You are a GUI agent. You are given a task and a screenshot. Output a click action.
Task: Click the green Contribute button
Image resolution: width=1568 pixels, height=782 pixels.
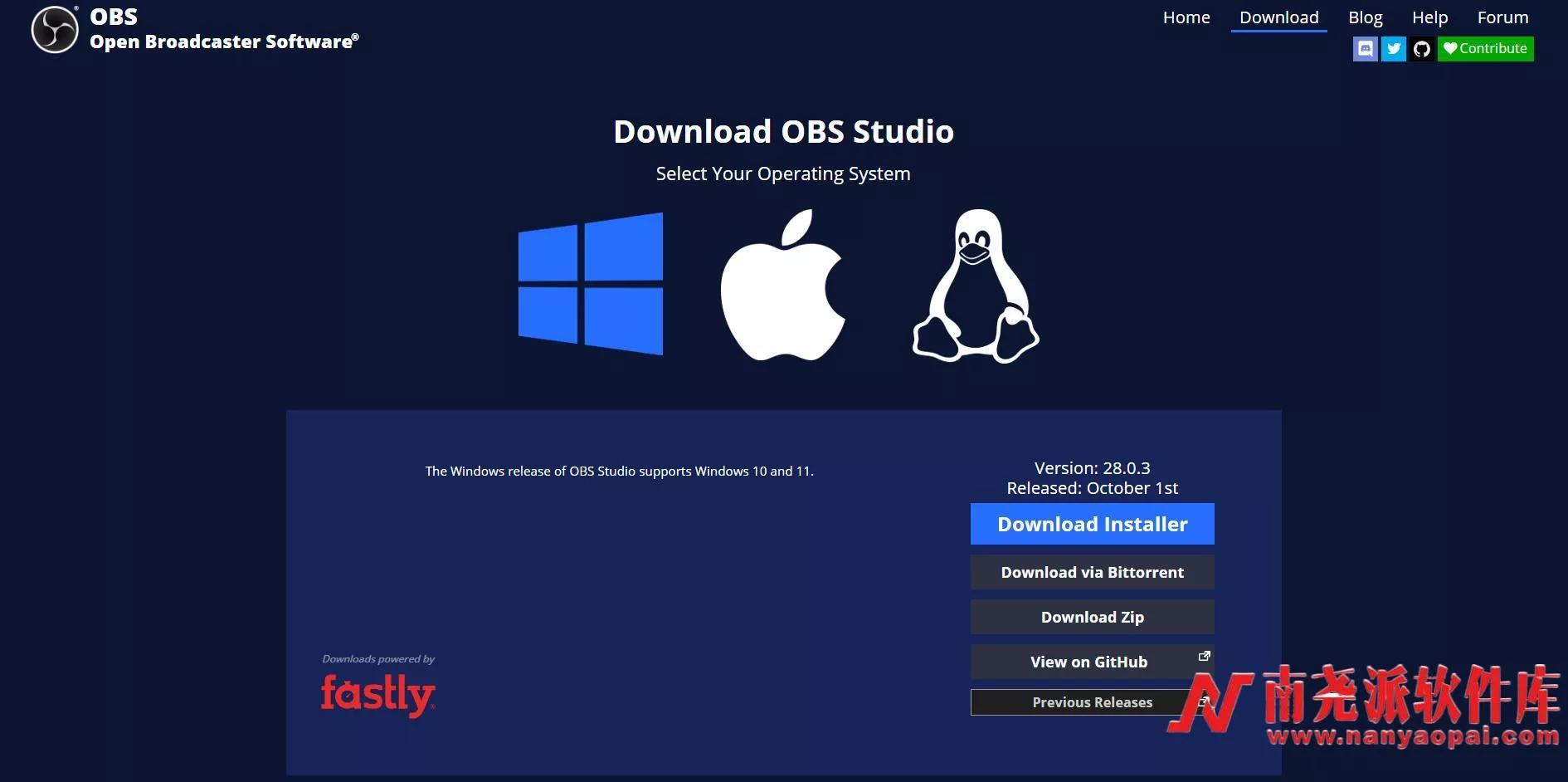click(1485, 49)
